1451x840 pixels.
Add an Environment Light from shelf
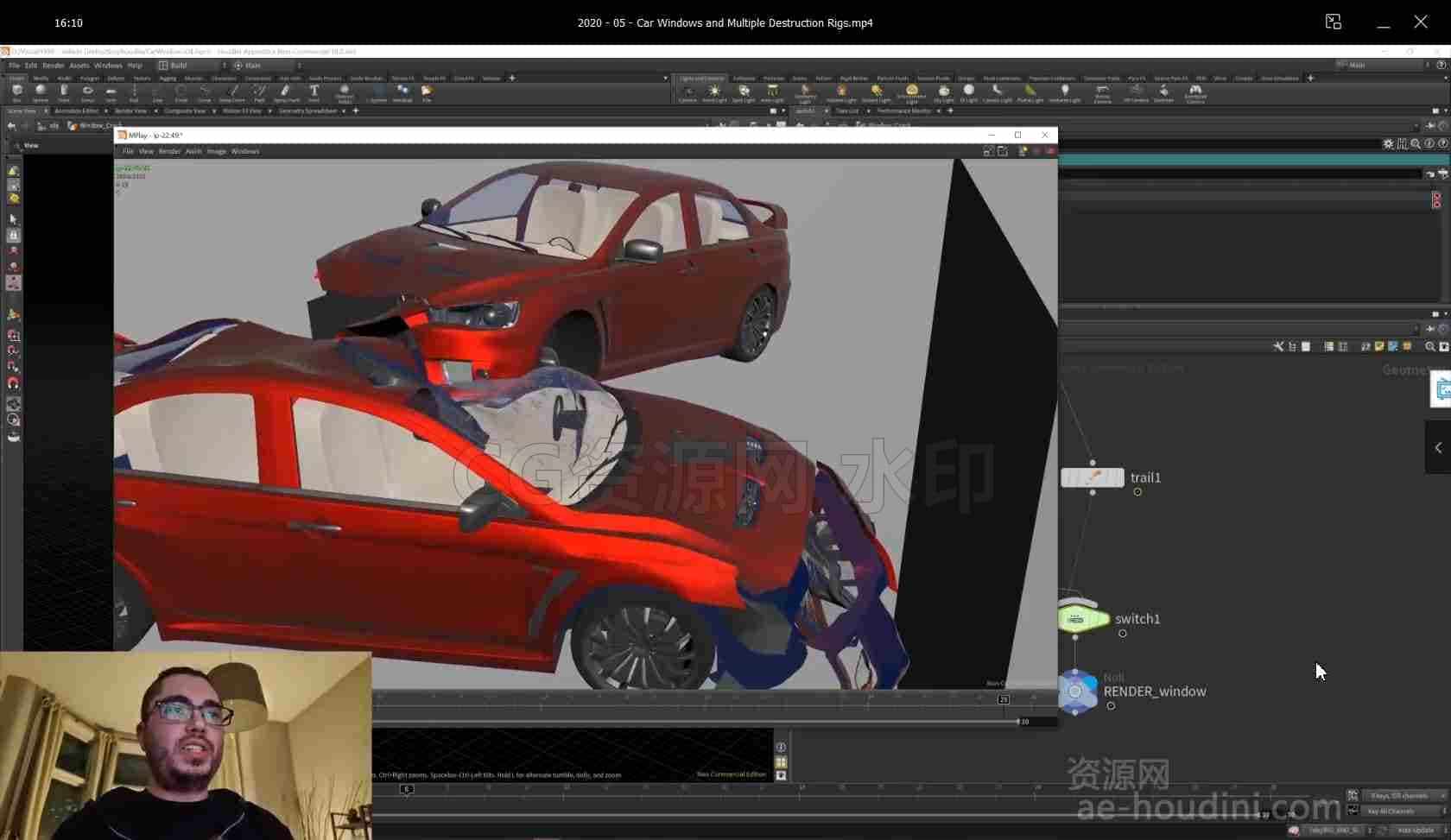click(911, 93)
